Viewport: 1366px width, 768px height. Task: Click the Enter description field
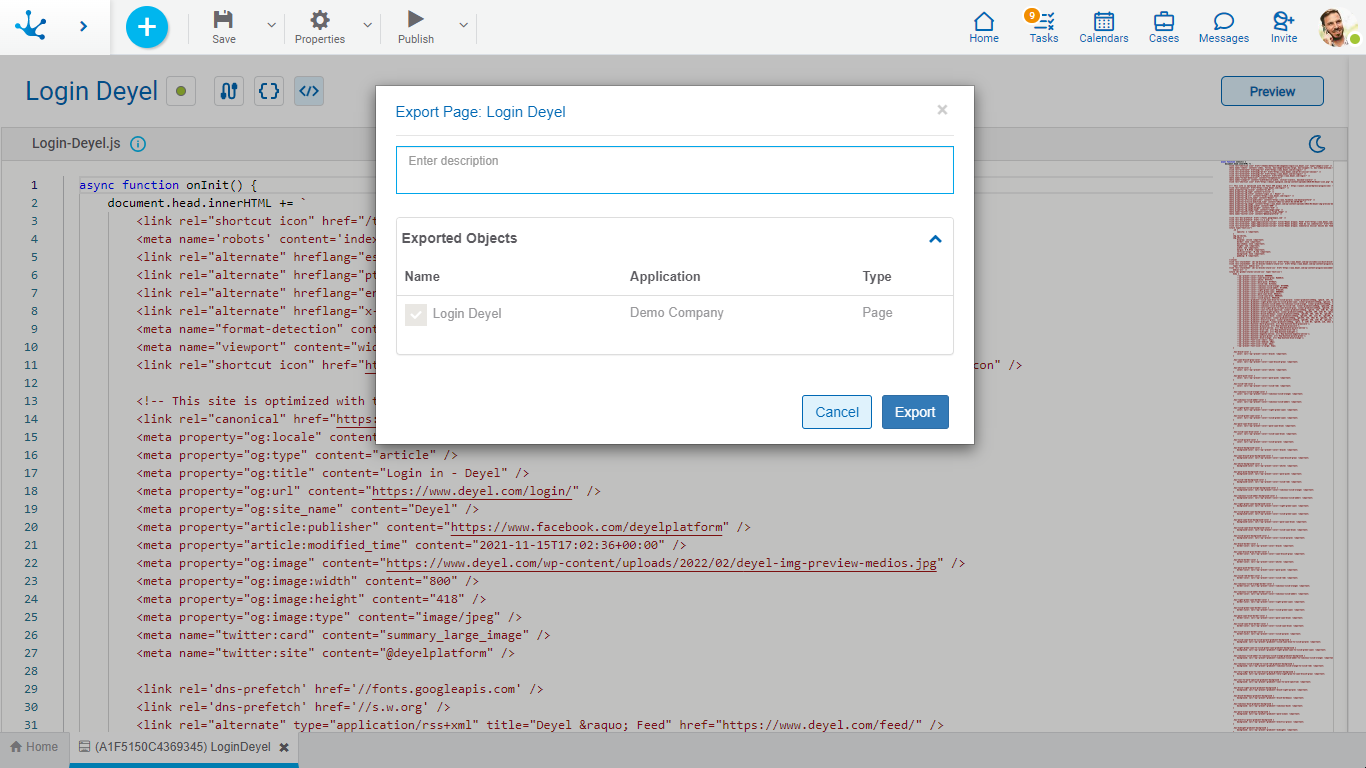point(675,170)
